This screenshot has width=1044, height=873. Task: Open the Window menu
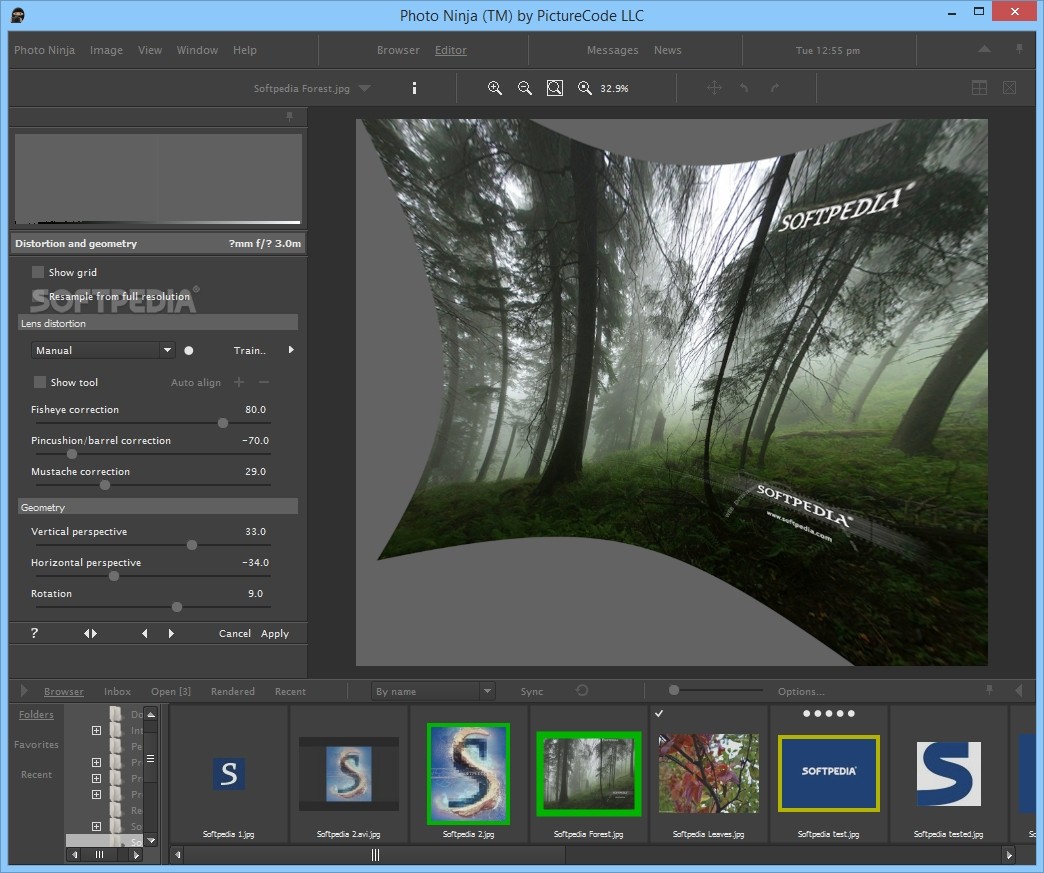(x=197, y=50)
